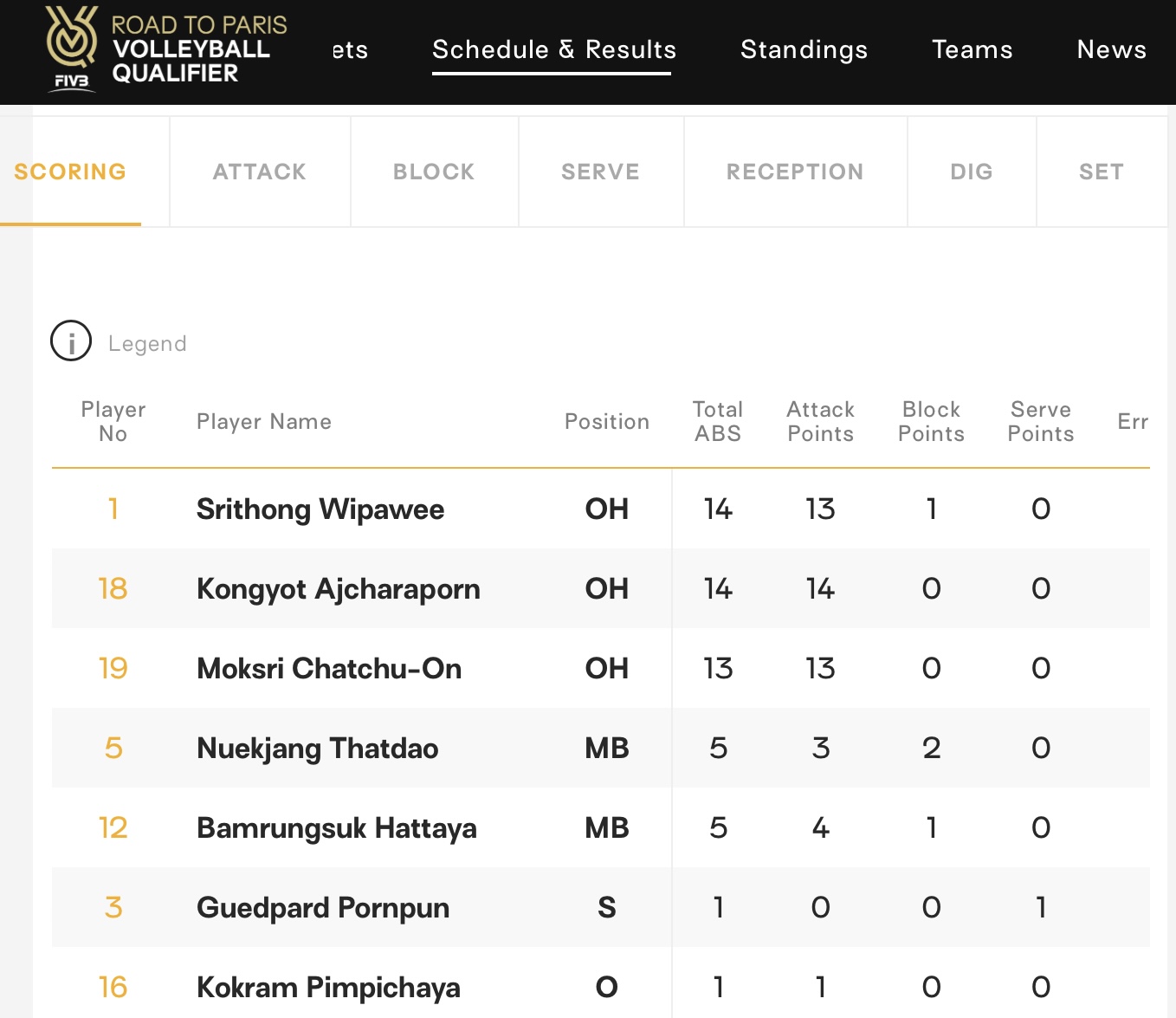The width and height of the screenshot is (1176, 1018).
Task: Switch to the Dig tab
Action: [x=971, y=172]
